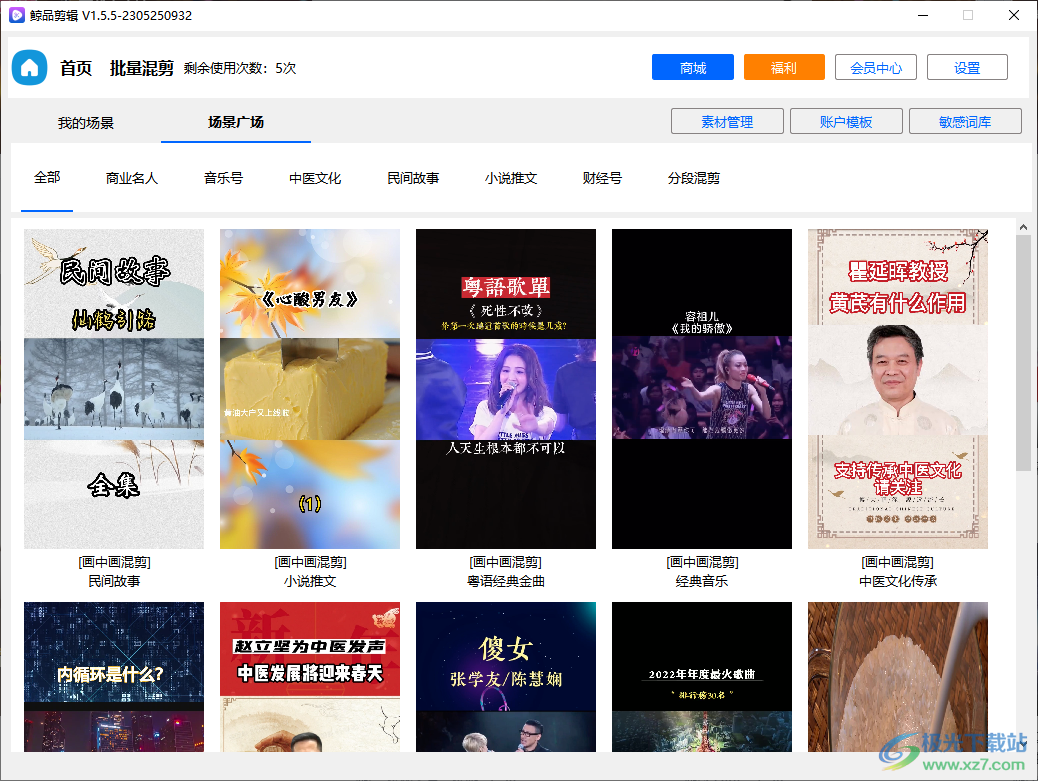Close the 鲸品剪辑 window
Screen dimensions: 1038x781
coord(1014,15)
